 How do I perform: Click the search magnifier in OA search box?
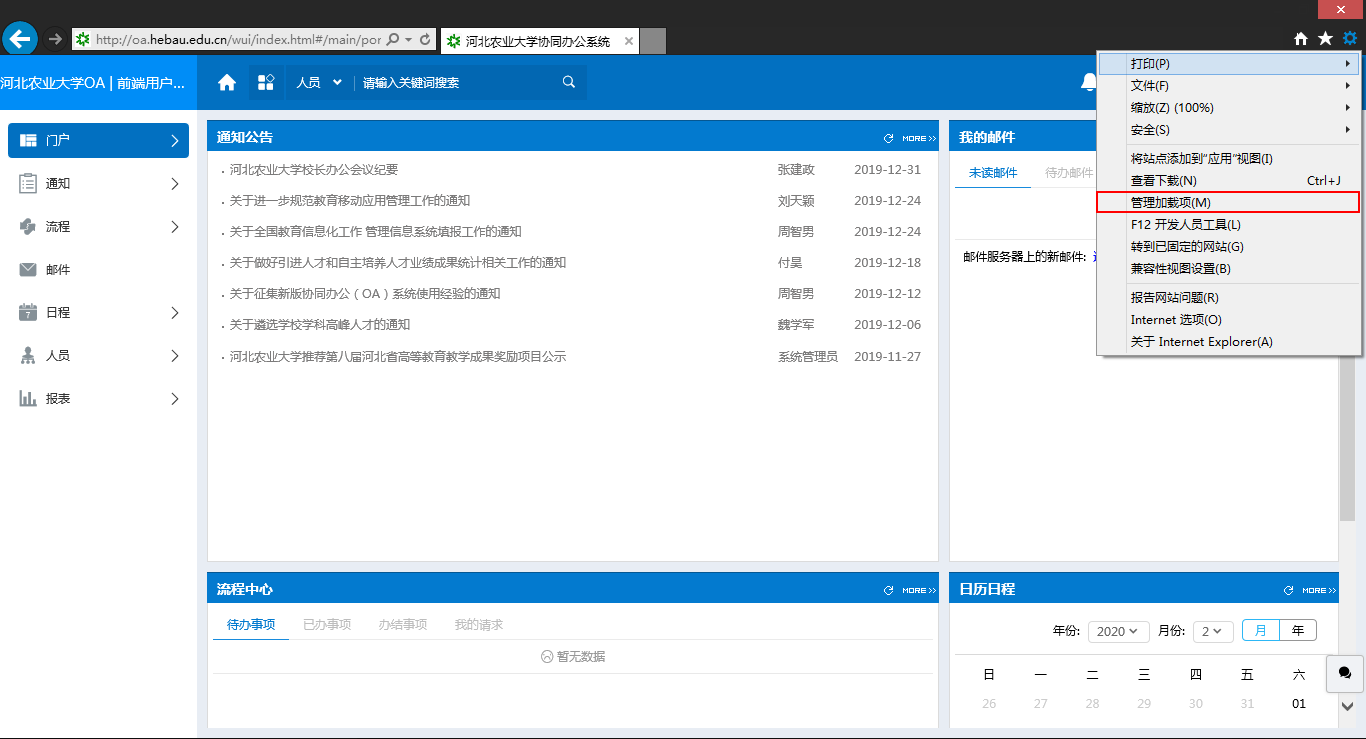[x=569, y=82]
